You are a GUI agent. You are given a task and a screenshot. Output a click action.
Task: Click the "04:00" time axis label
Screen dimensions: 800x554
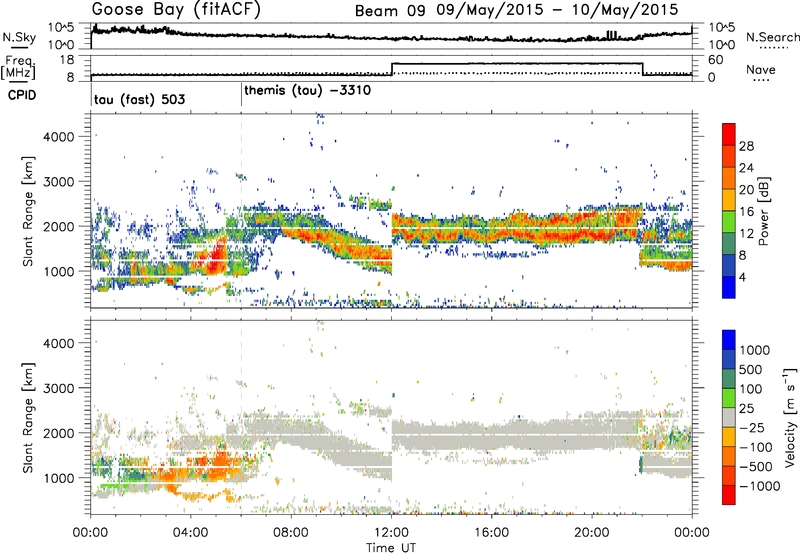(191, 533)
